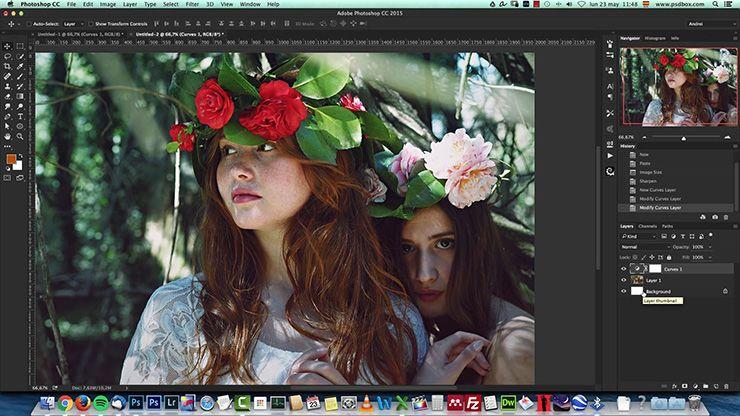Enable Show Transform Controls checkbox
Screen dimensions: 740x416
coord(91,24)
